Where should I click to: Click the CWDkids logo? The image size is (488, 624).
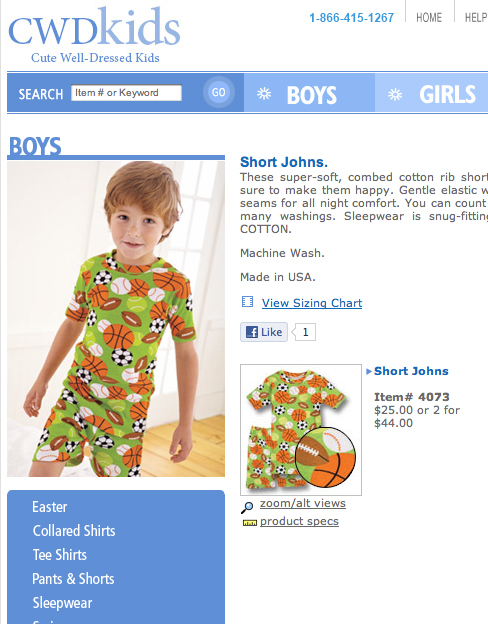pos(94,35)
